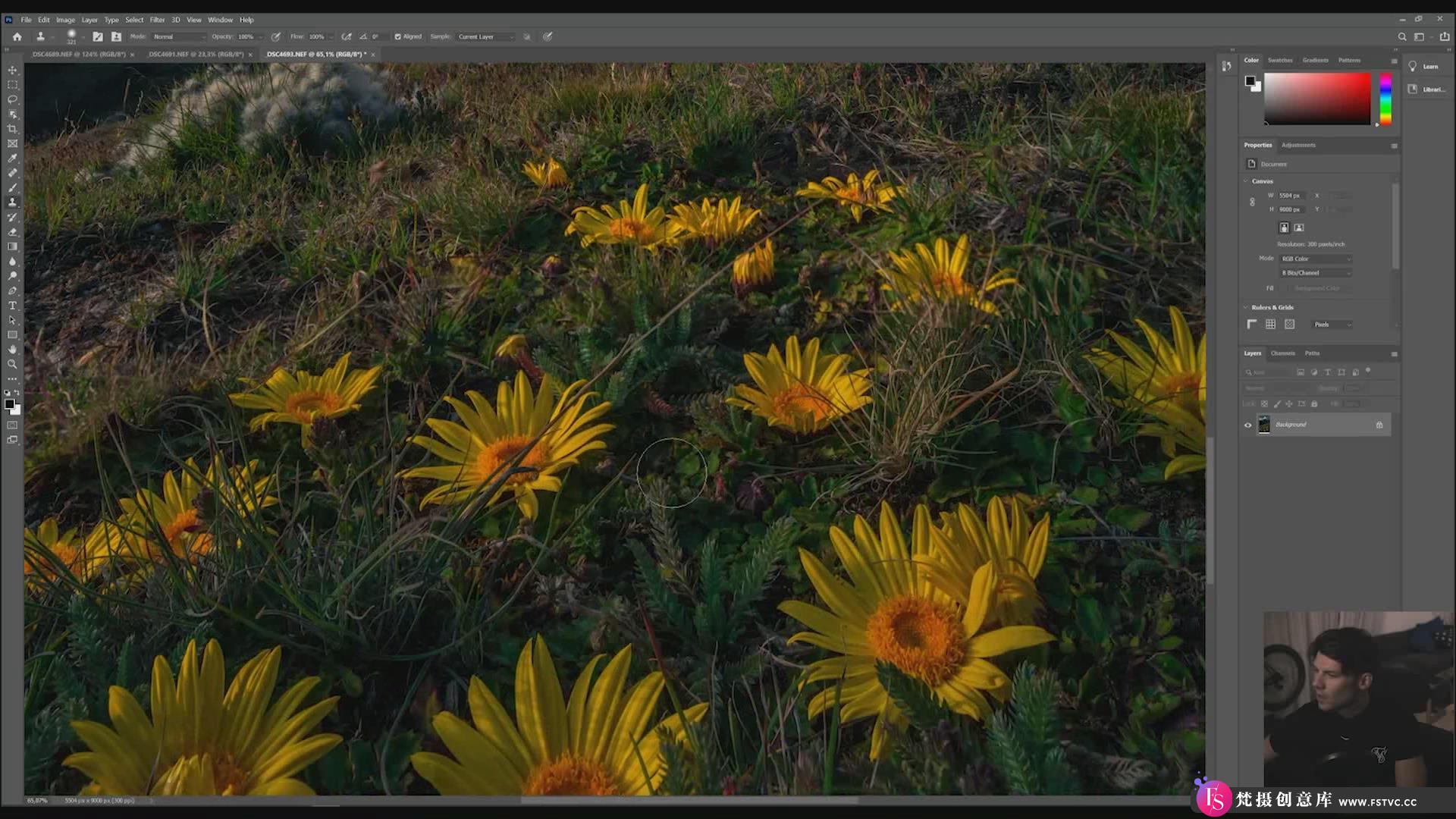Open the 8 Bits/Channel dropdown
The width and height of the screenshot is (1456, 819).
(x=1316, y=273)
